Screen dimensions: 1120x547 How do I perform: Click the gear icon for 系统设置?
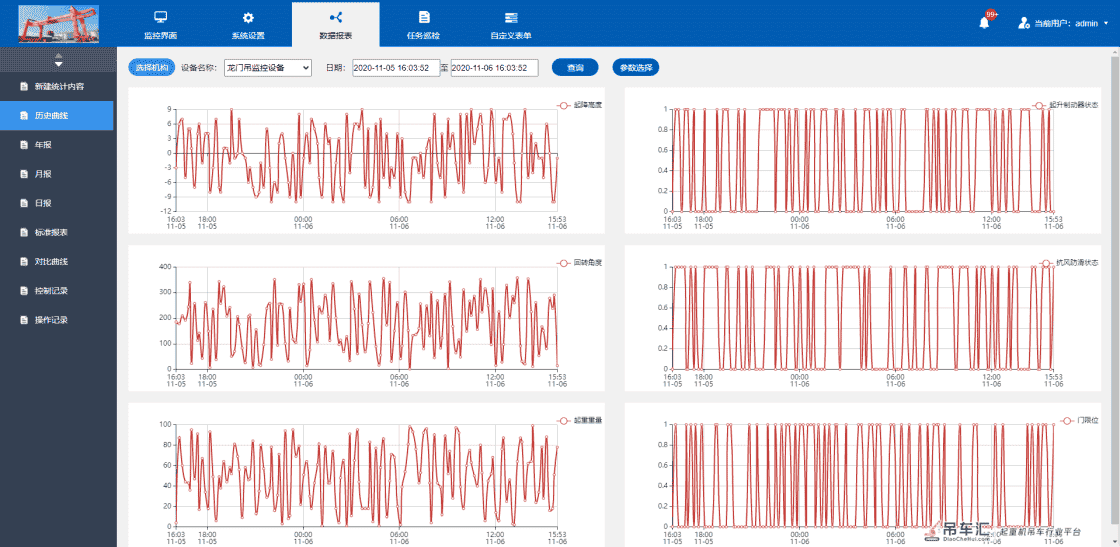(x=248, y=17)
